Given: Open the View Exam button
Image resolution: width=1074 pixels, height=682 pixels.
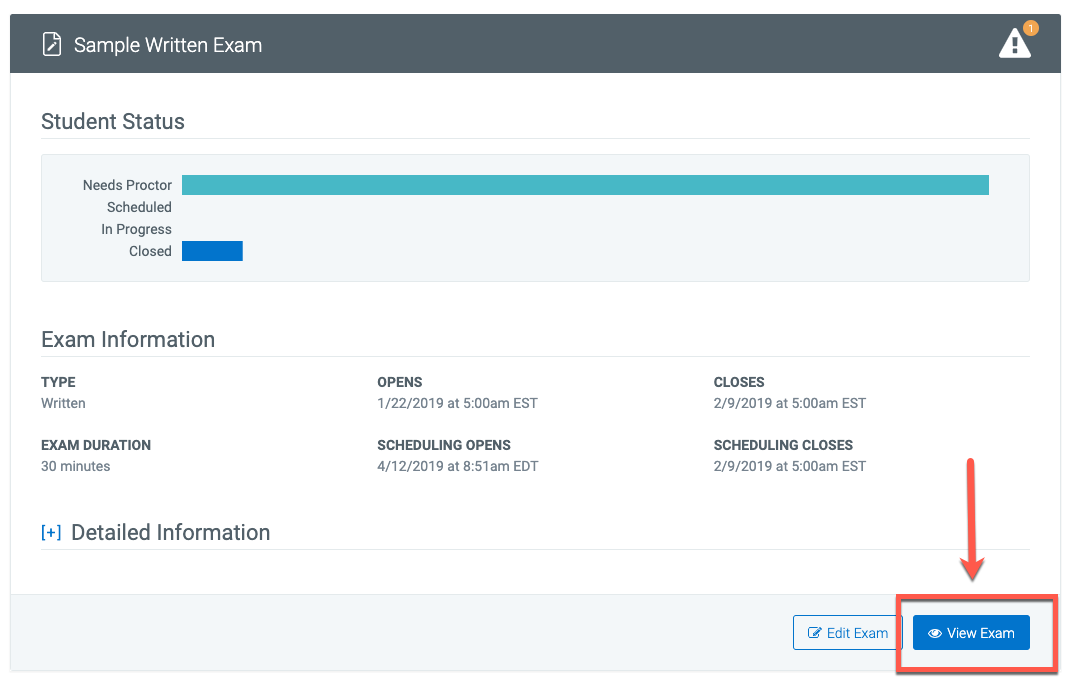Looking at the screenshot, I should (971, 633).
